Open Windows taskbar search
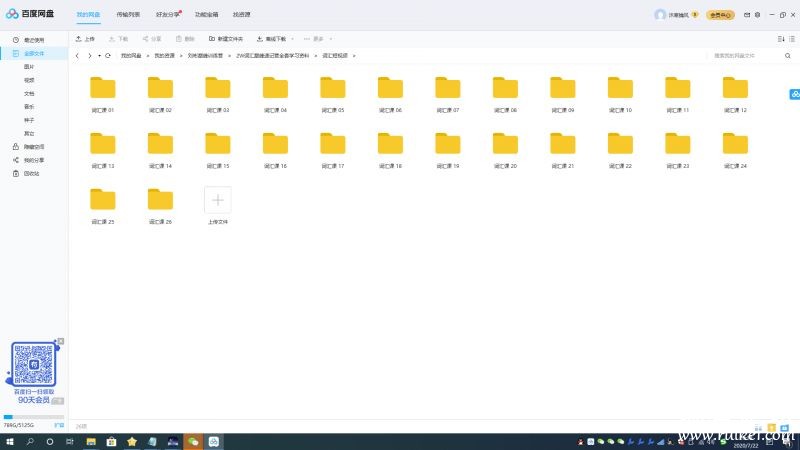800x450 pixels. (x=30, y=442)
